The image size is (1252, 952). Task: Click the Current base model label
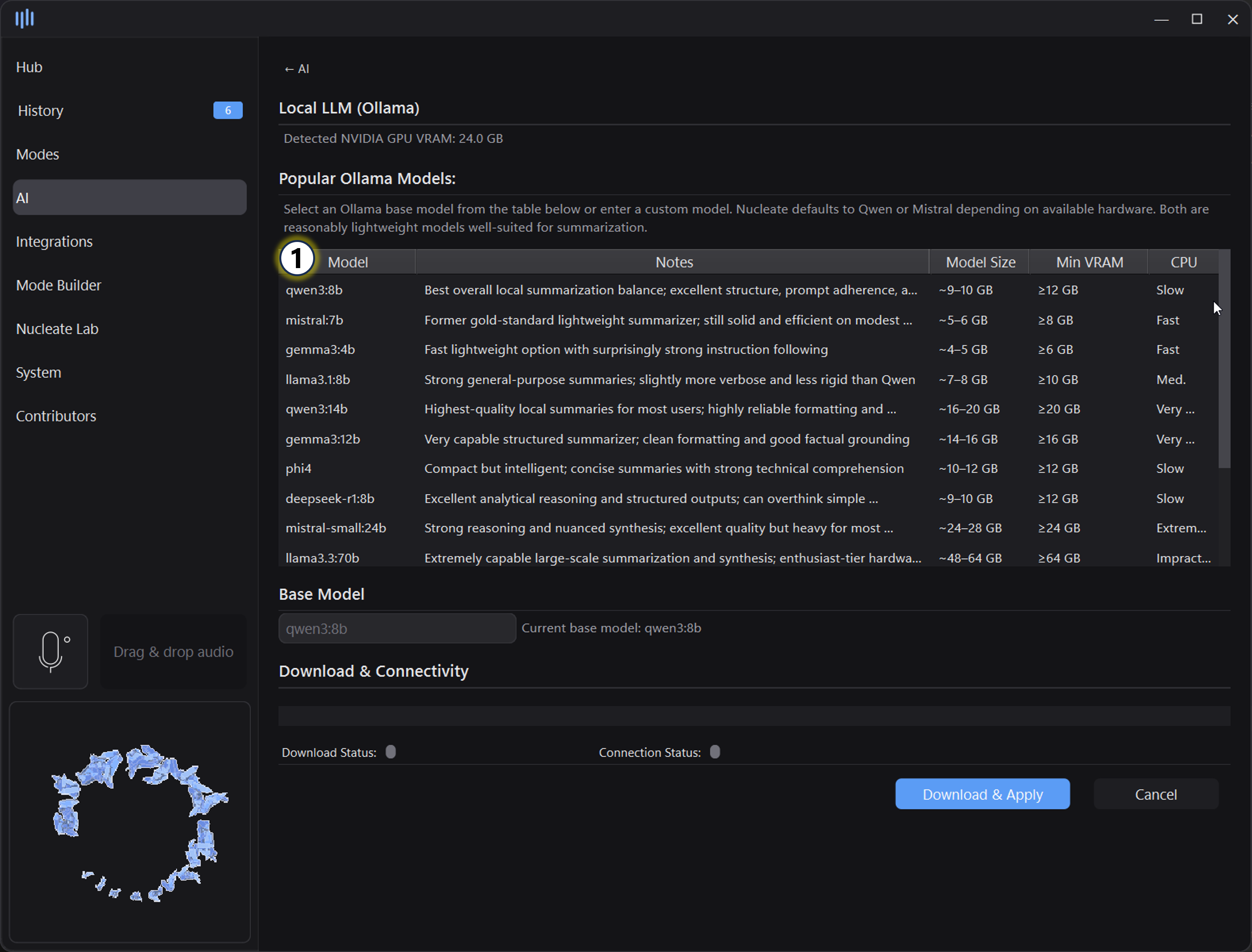click(x=611, y=628)
